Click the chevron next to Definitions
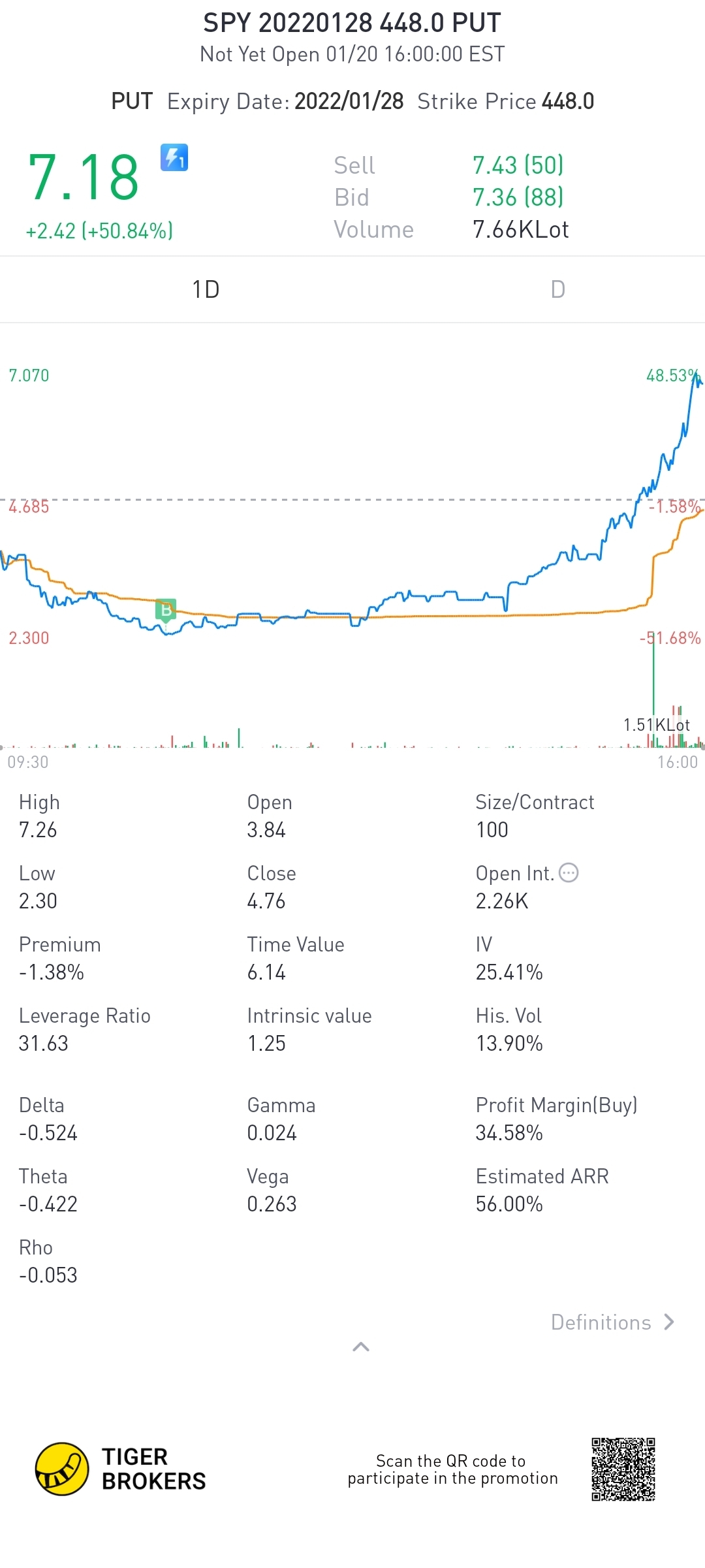 point(669,1322)
